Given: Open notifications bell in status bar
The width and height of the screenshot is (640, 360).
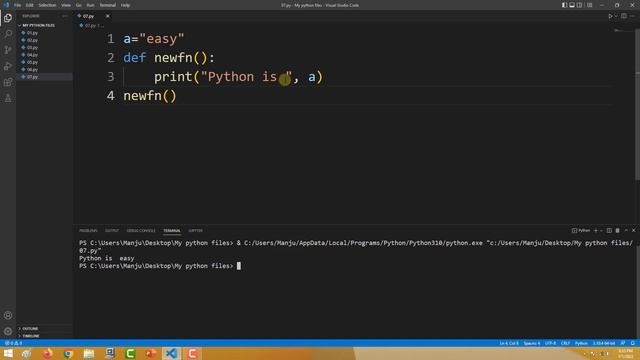Looking at the screenshot, I should click(633, 343).
